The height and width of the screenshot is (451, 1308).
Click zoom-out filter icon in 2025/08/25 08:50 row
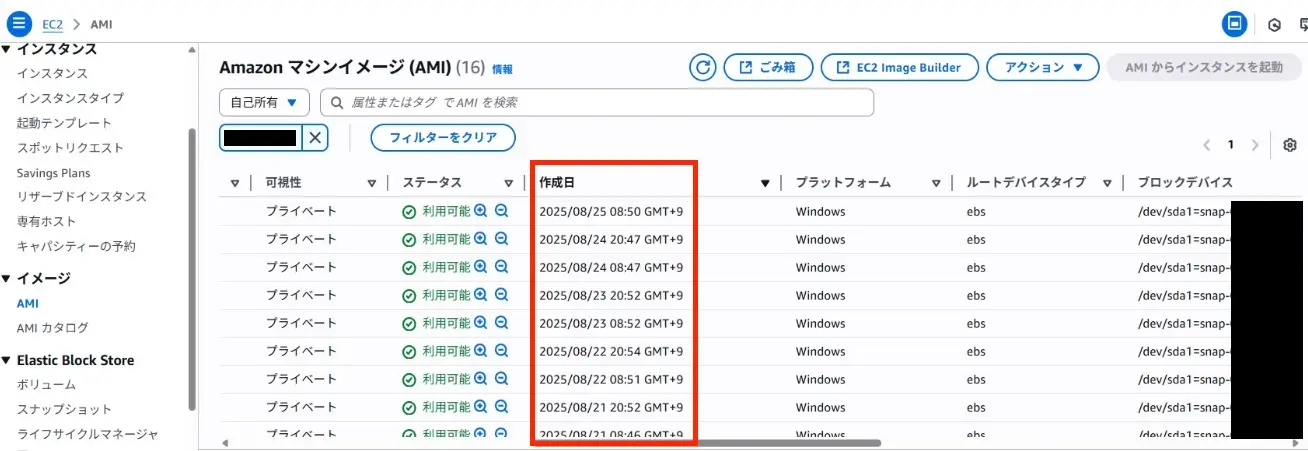point(502,211)
